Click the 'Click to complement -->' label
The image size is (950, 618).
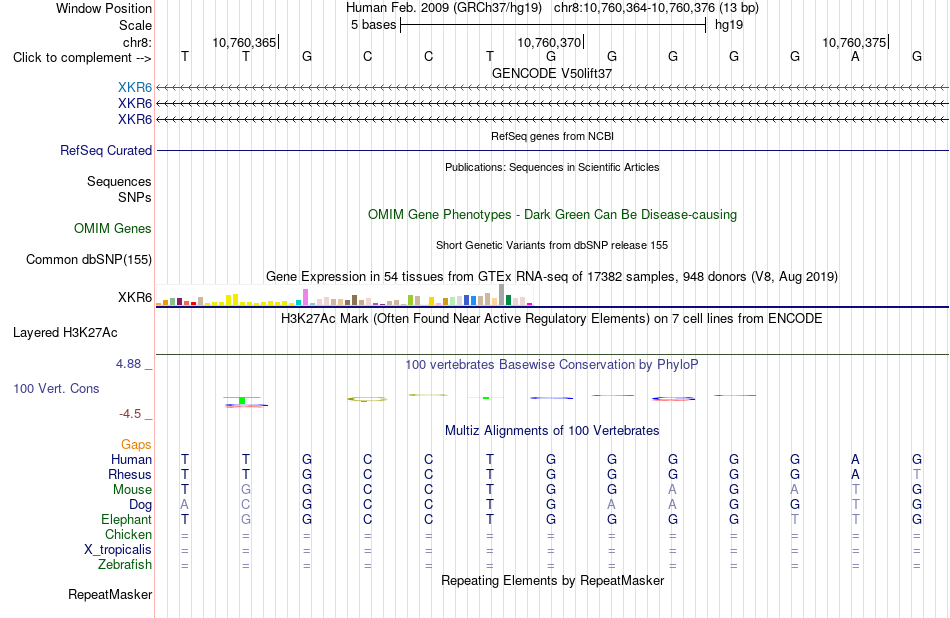click(x=82, y=58)
